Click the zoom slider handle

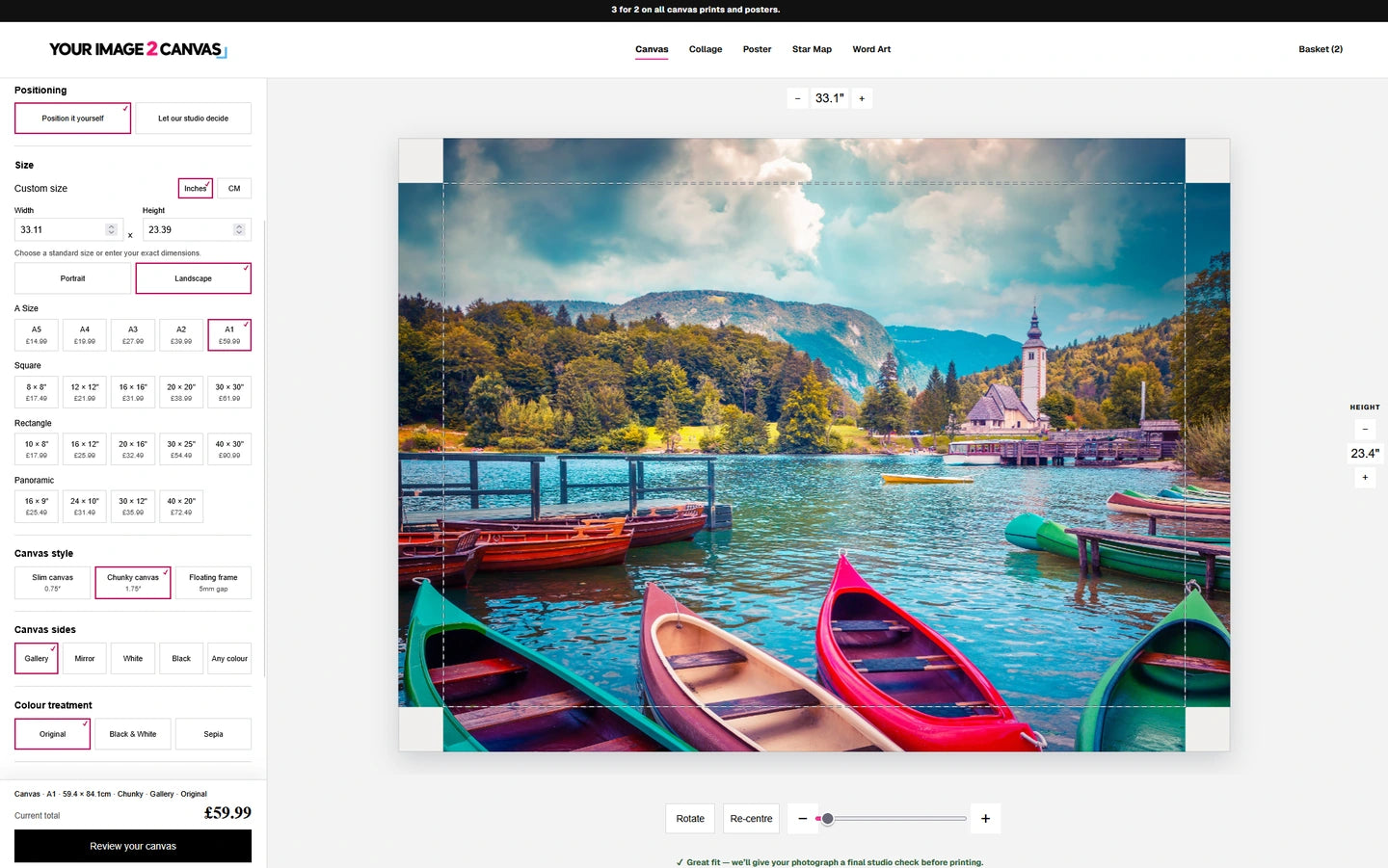(827, 819)
